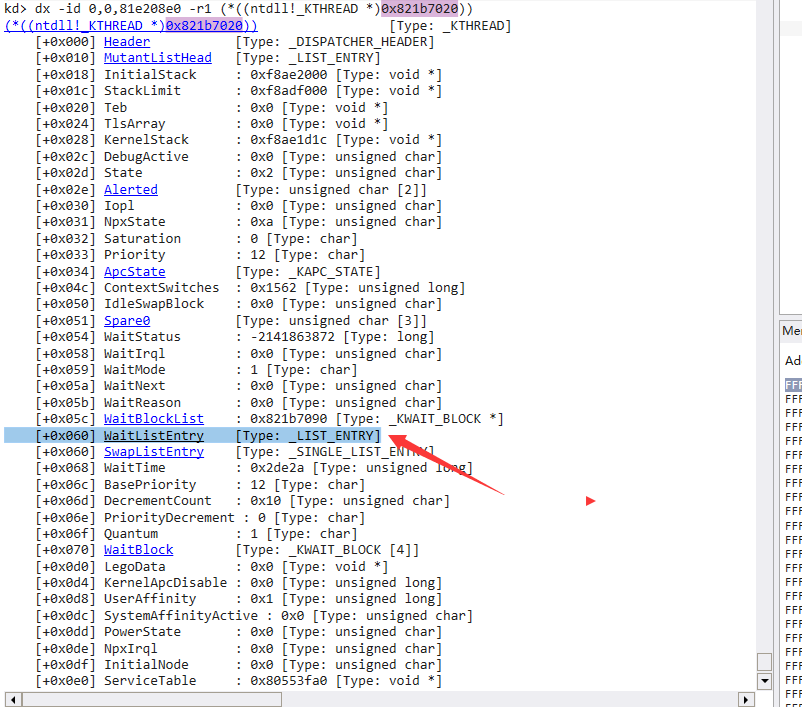Viewport: 802px width, 707px height.
Task: Click the ServiceTable value 0x80553fa0
Action: tap(288, 681)
